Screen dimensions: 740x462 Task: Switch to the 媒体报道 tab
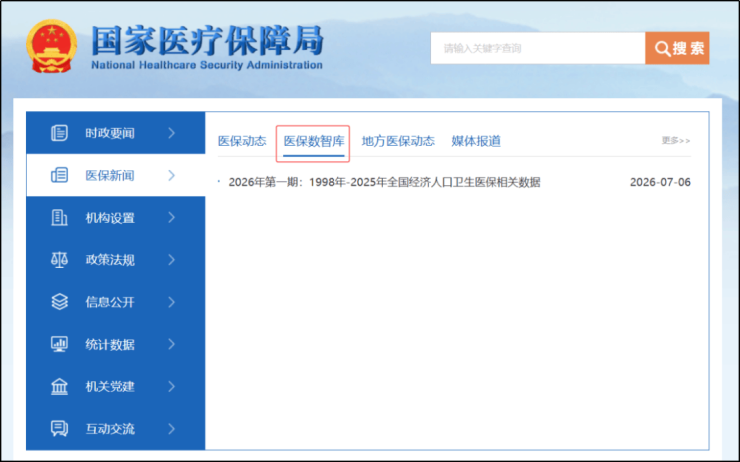(476, 141)
